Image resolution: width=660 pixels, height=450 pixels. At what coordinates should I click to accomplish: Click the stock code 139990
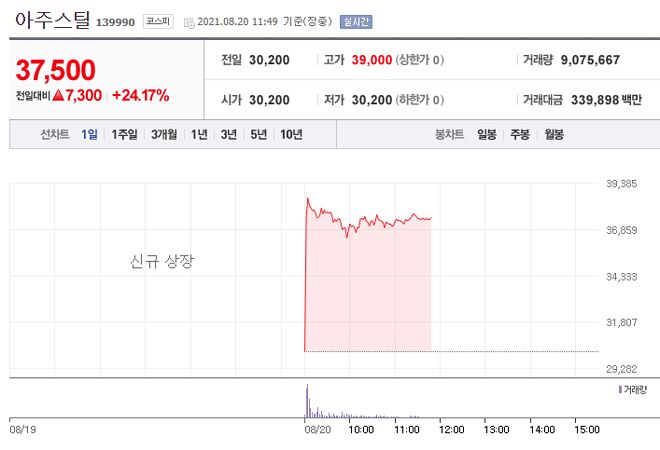point(116,21)
